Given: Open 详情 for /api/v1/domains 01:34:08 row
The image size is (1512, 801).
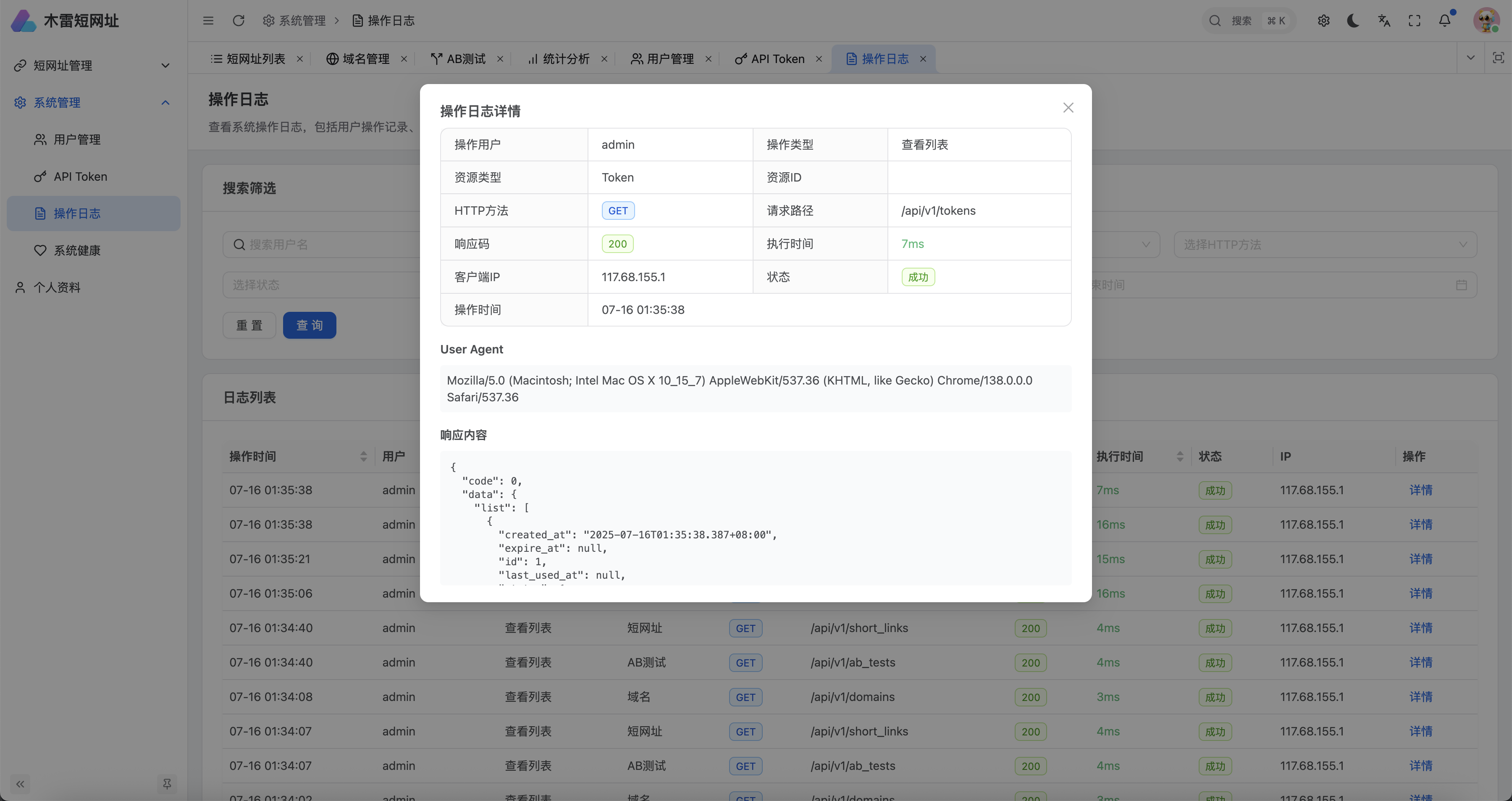Looking at the screenshot, I should click(1420, 696).
